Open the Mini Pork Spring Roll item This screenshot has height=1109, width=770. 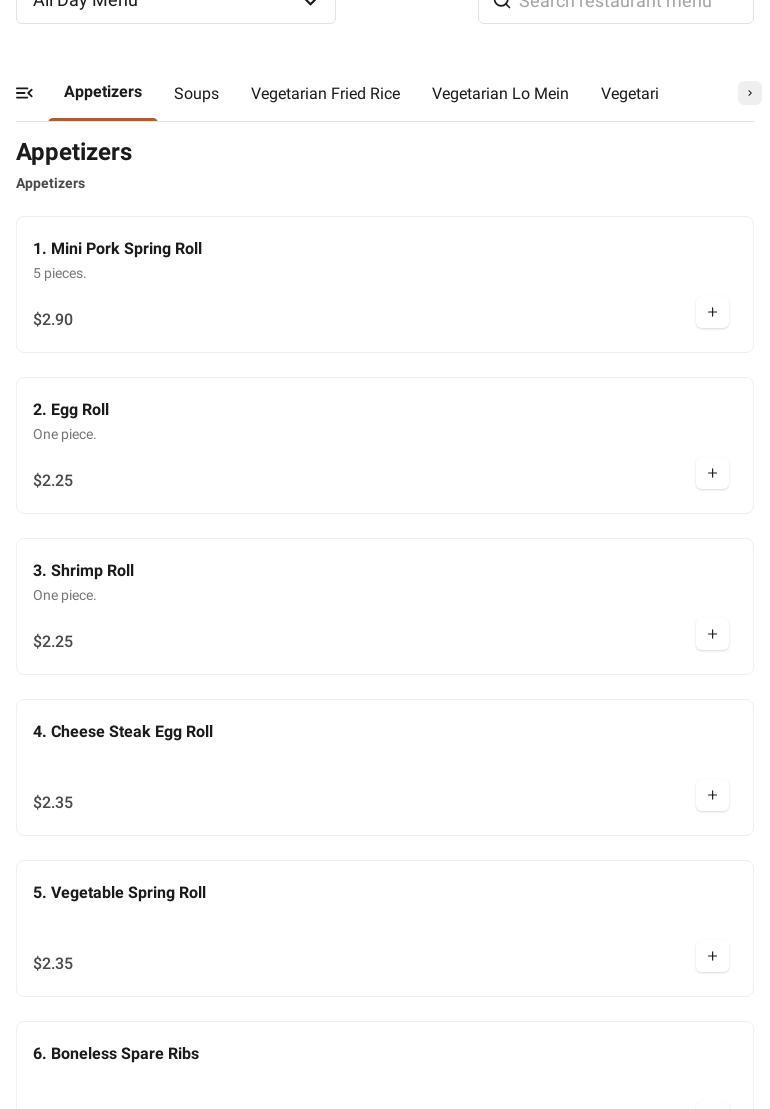click(117, 249)
